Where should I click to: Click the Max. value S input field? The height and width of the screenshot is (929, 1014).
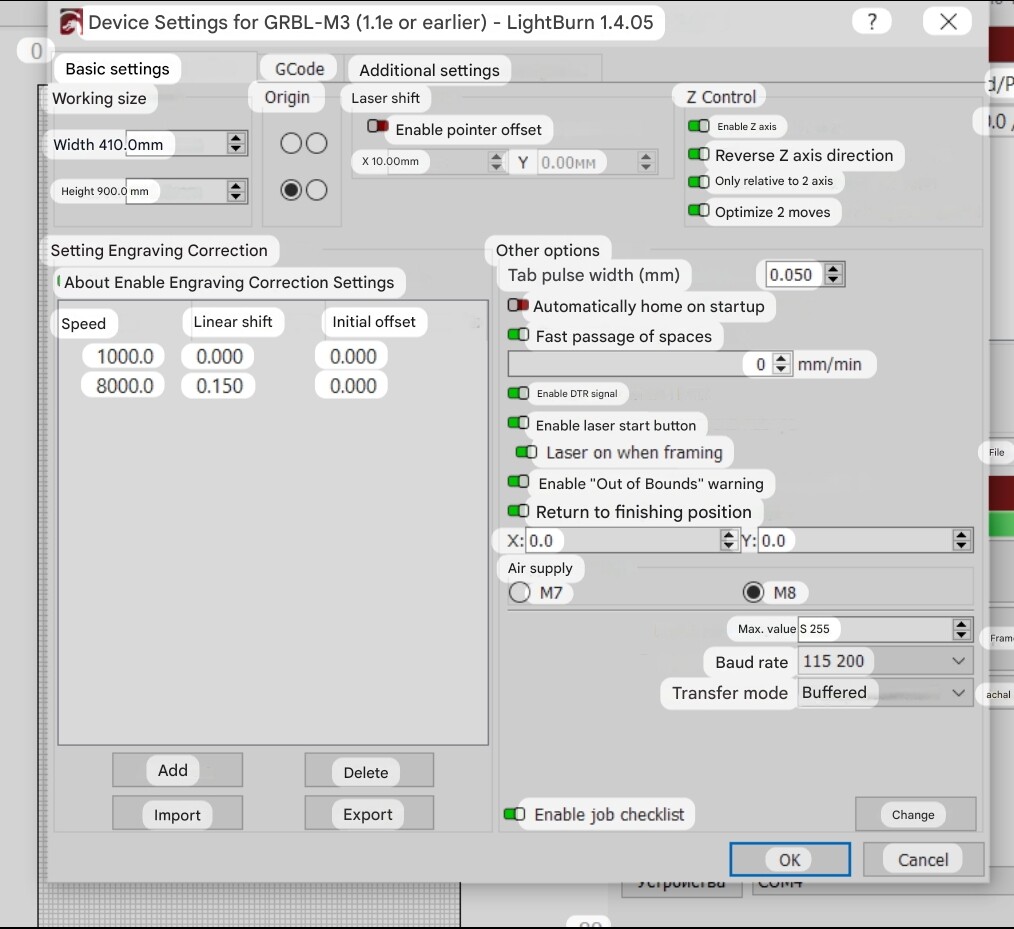(x=875, y=629)
